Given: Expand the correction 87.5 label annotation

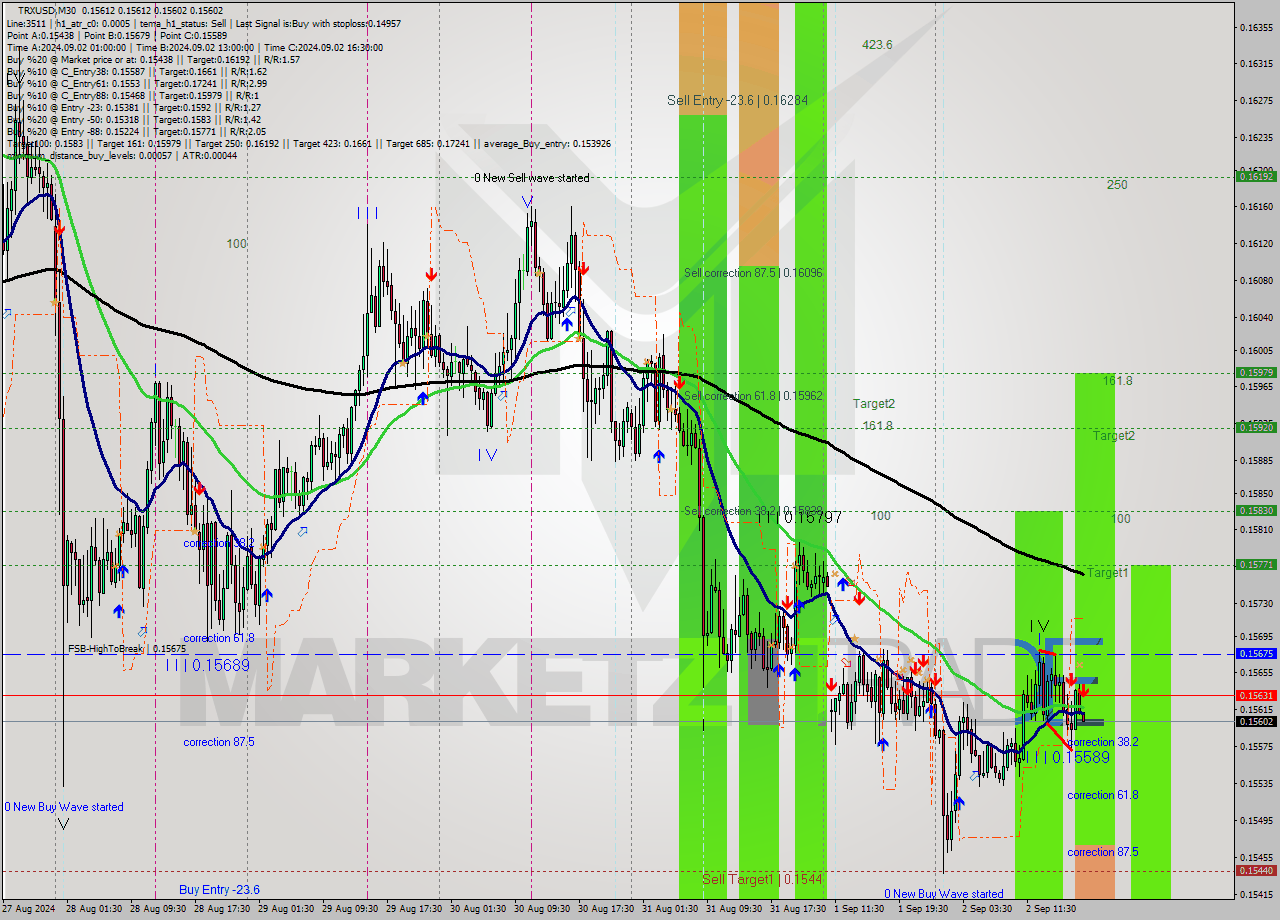Looking at the screenshot, I should 219,742.
